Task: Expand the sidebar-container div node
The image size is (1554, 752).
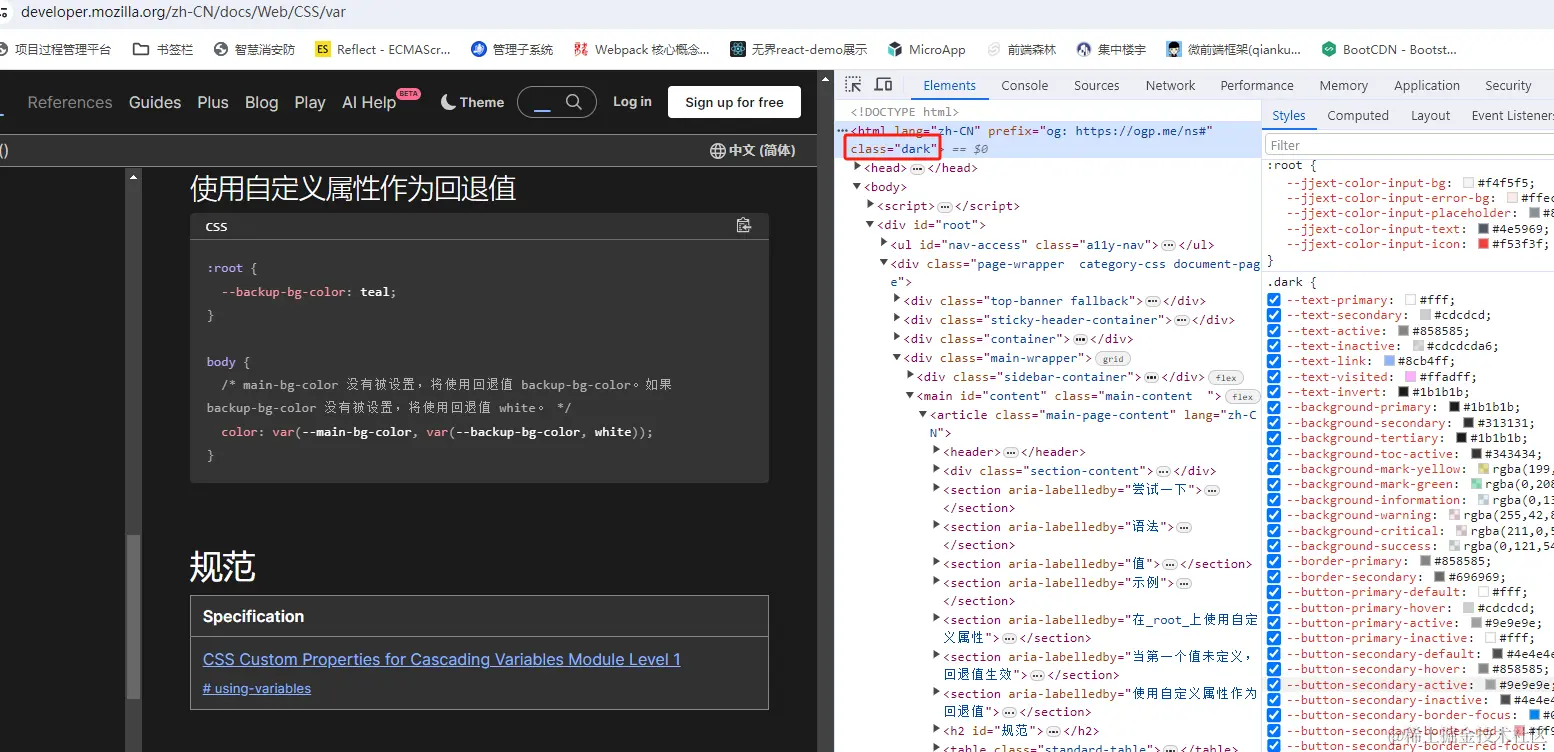Action: tap(910, 376)
